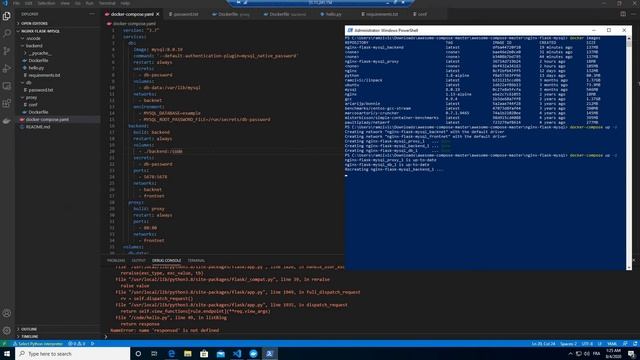Open Source Control view in activity bar
The height and width of the screenshot is (360, 640).
pos(7,51)
